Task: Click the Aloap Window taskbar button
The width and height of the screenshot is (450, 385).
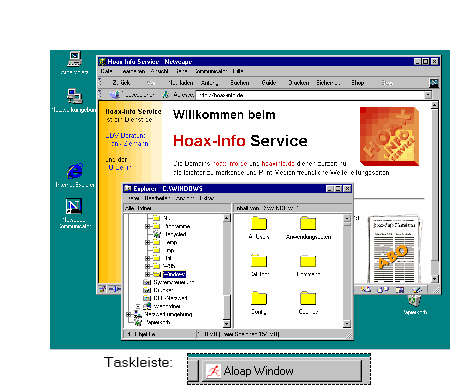Action: pos(281,371)
